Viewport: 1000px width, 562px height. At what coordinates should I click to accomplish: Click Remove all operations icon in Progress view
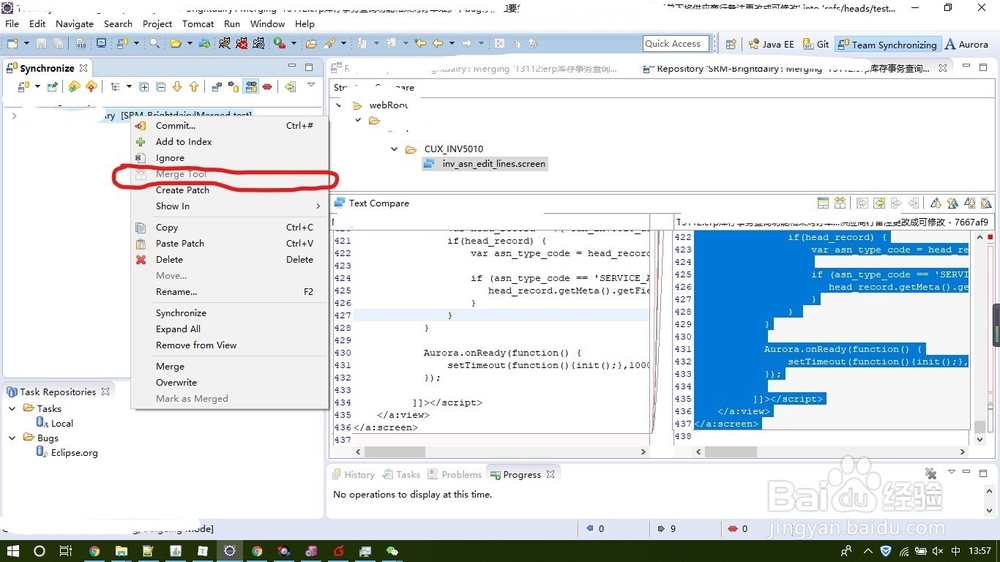(x=931, y=473)
